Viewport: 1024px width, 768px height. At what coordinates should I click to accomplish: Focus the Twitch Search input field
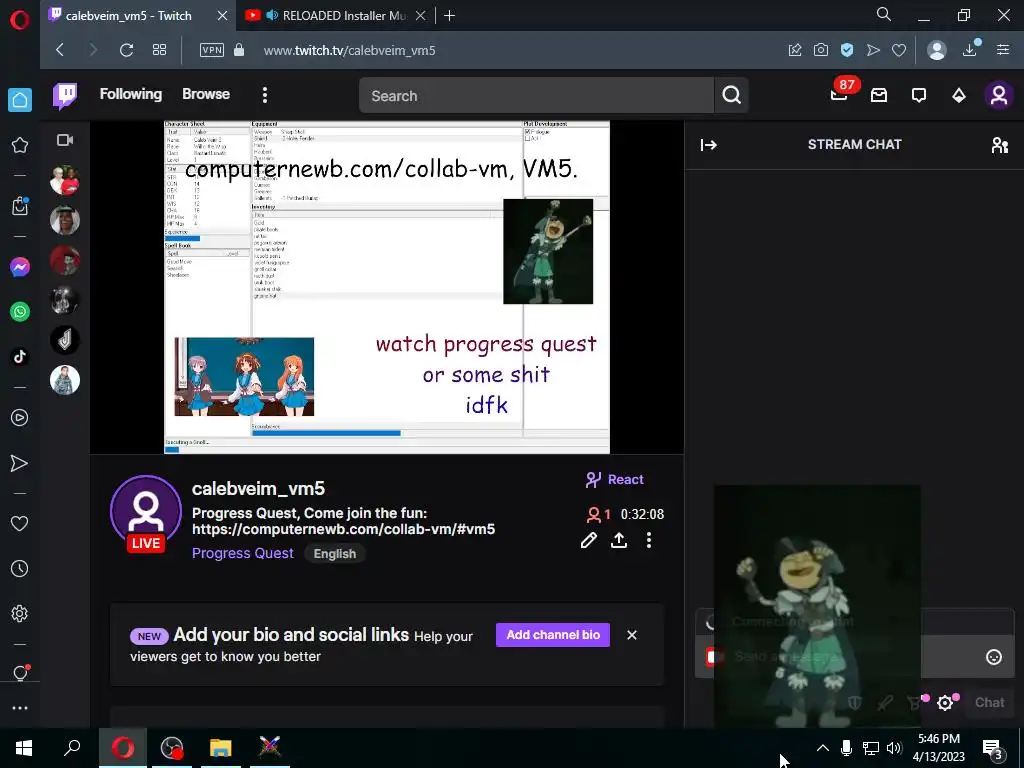click(536, 95)
